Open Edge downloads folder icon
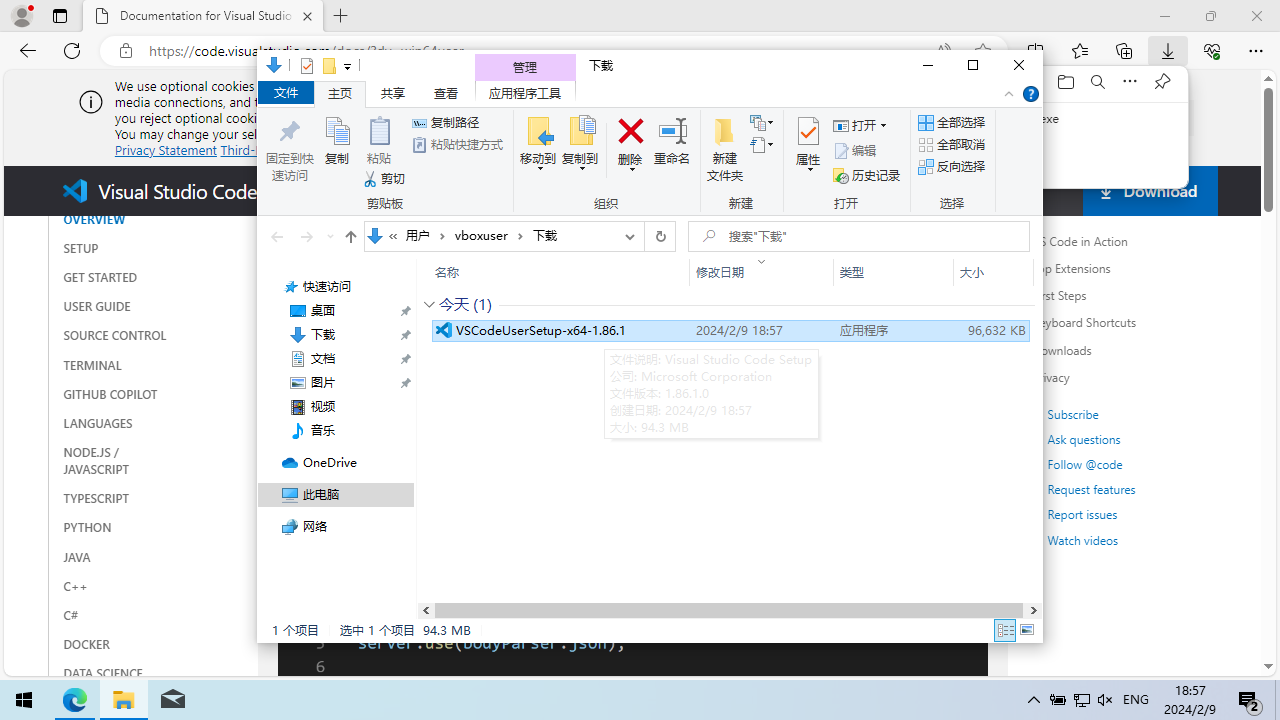Screen dimensions: 1280x720 click(x=1066, y=82)
